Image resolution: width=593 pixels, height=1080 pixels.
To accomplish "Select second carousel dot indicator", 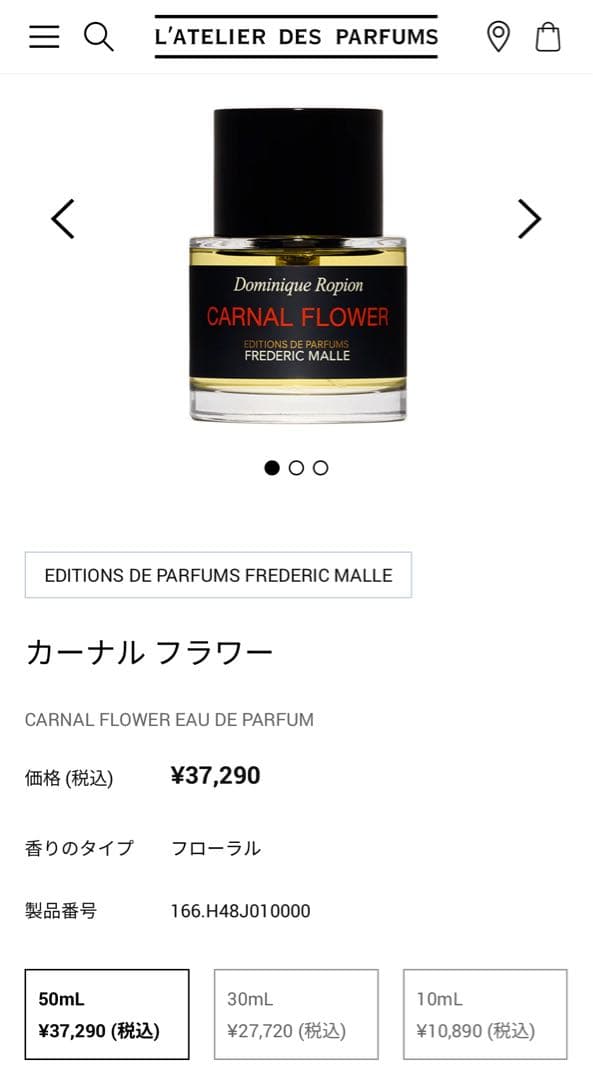I will [296, 468].
